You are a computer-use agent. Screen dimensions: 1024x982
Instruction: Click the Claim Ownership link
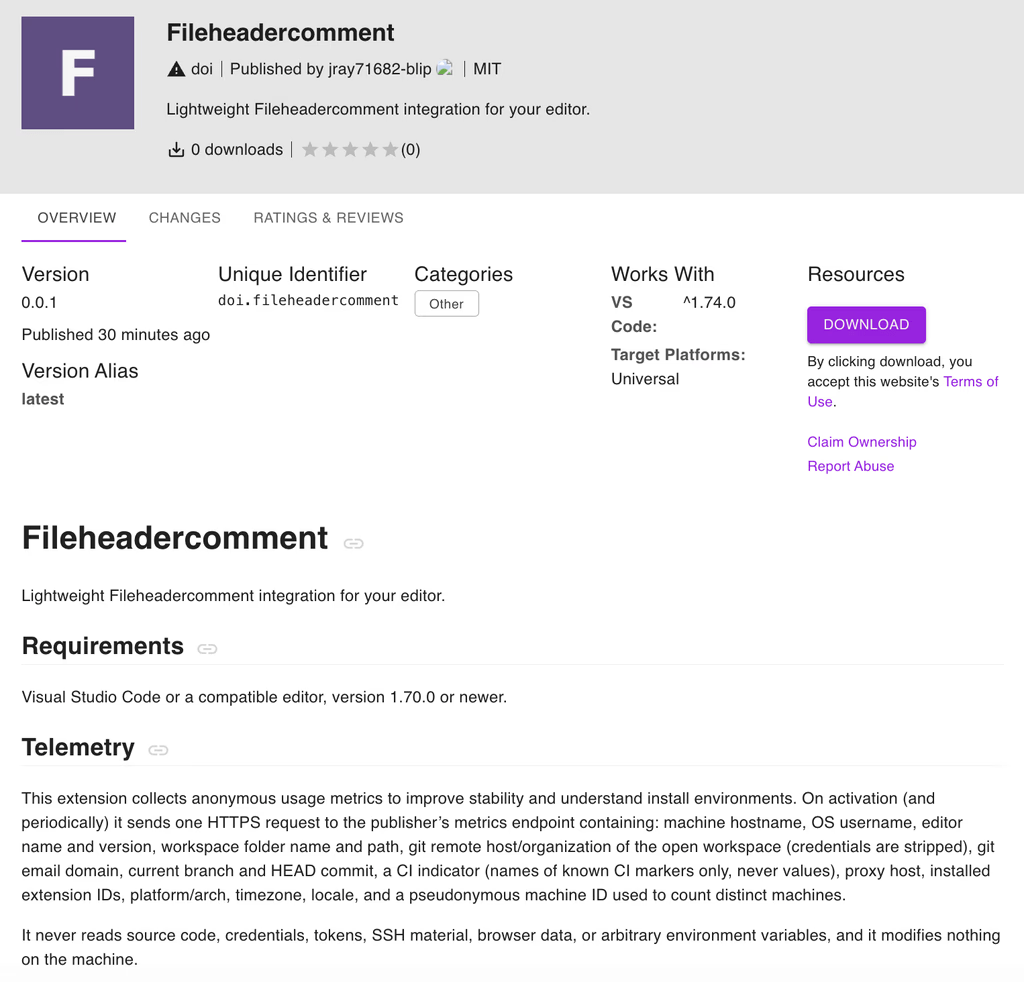click(862, 442)
